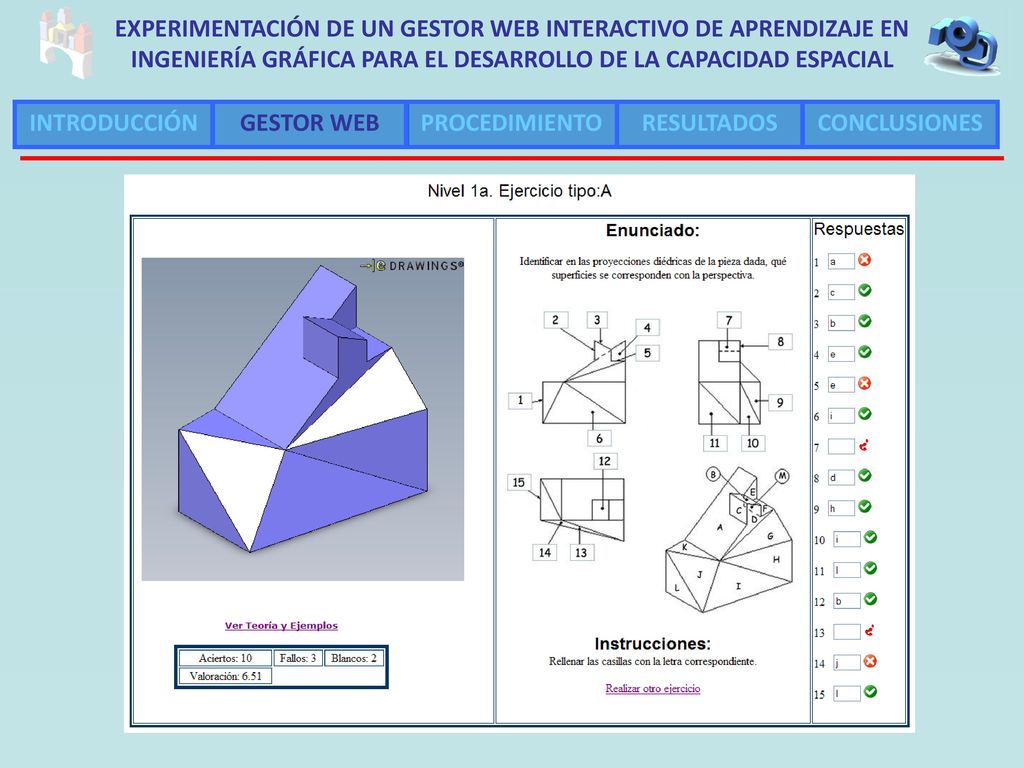Click the empty answer field for question 13
Screen dimensions: 1024x768
847,632
